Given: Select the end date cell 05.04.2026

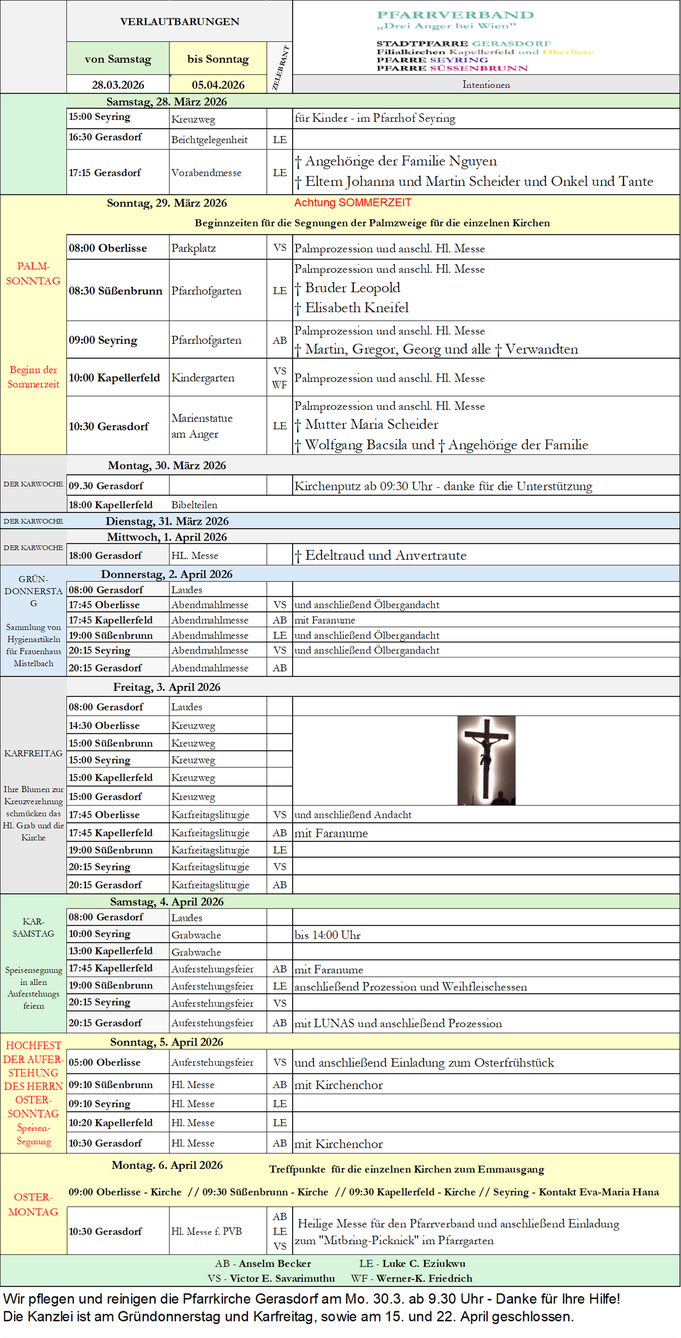Looking at the screenshot, I should click(x=218, y=85).
